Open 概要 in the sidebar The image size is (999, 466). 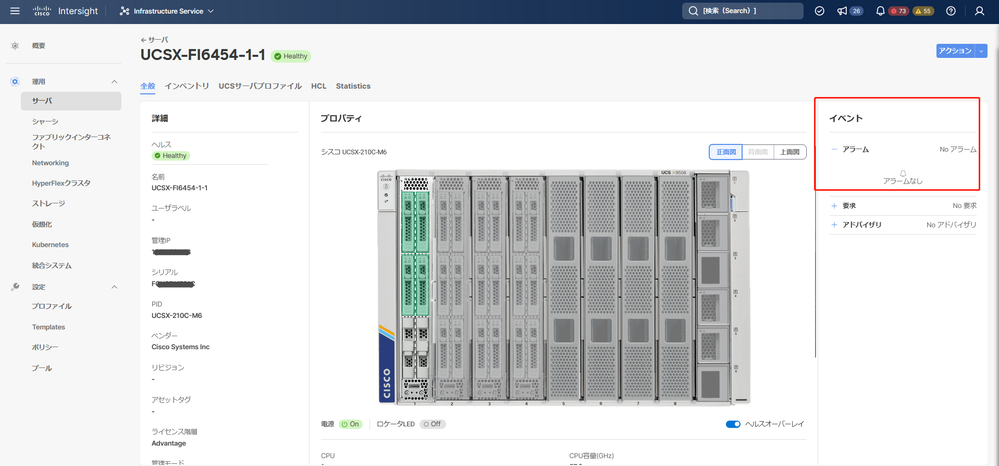39,46
